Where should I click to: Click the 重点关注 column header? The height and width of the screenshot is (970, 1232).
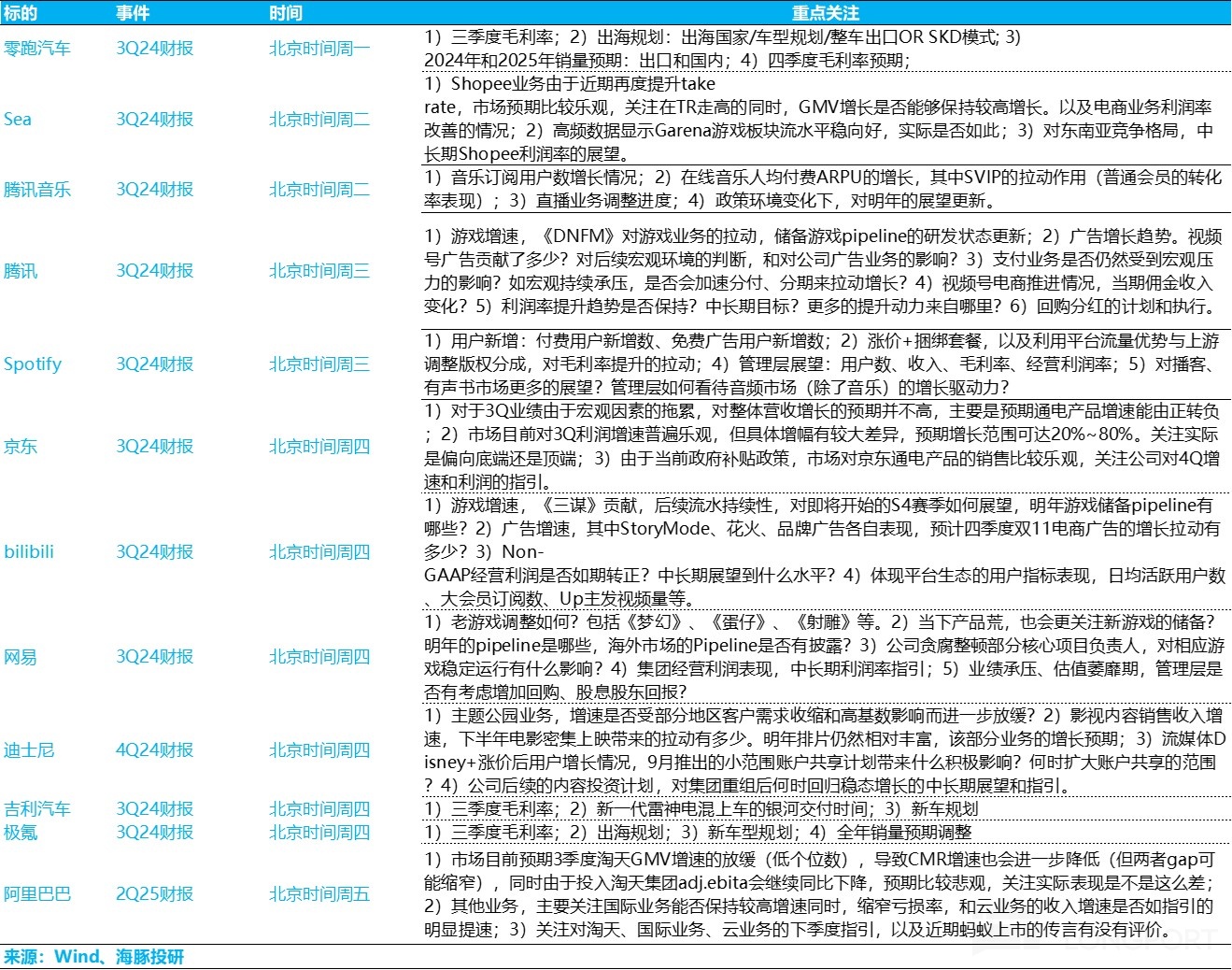point(825,13)
